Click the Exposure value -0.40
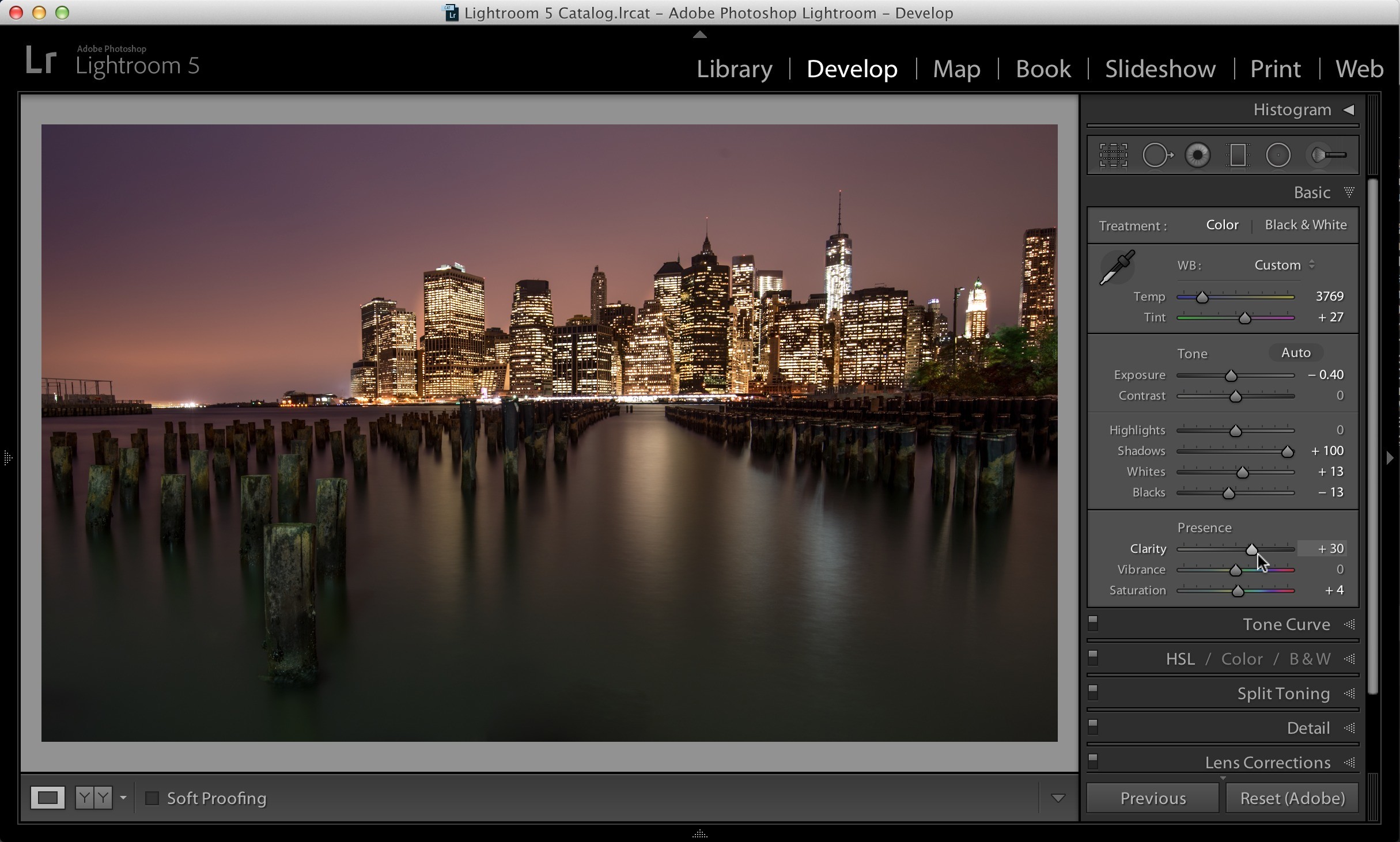 (x=1326, y=375)
